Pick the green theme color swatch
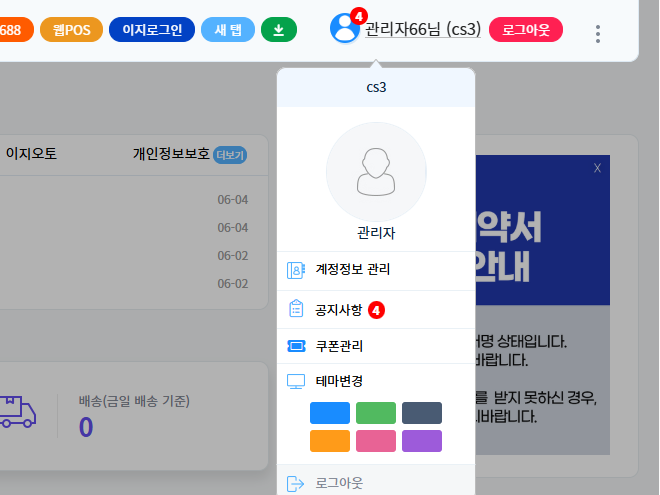This screenshot has height=495, width=660. click(x=375, y=413)
